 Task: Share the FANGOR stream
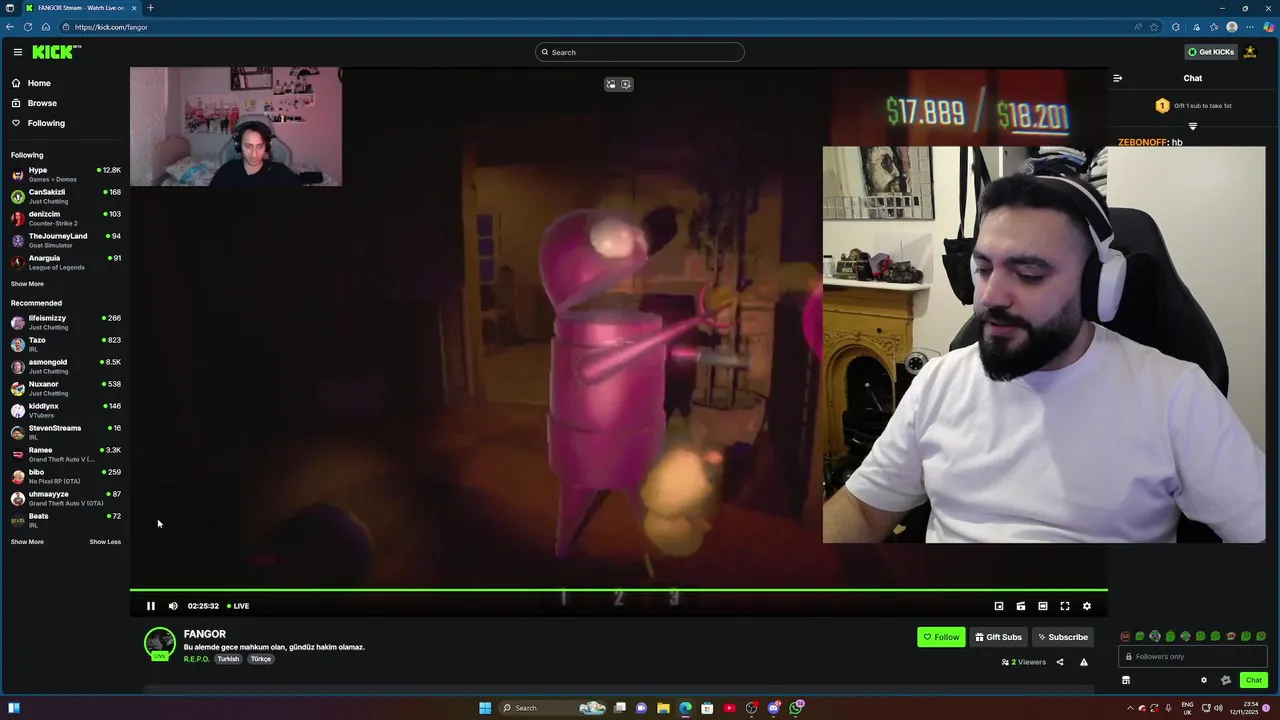(1060, 662)
